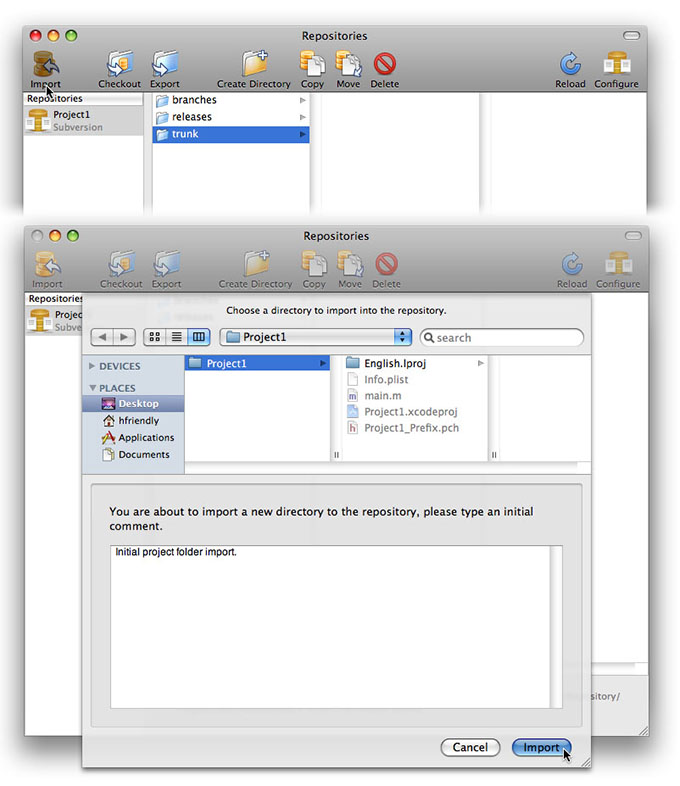The height and width of the screenshot is (786, 680).
Task: Click in initial comment text area
Action: click(331, 627)
